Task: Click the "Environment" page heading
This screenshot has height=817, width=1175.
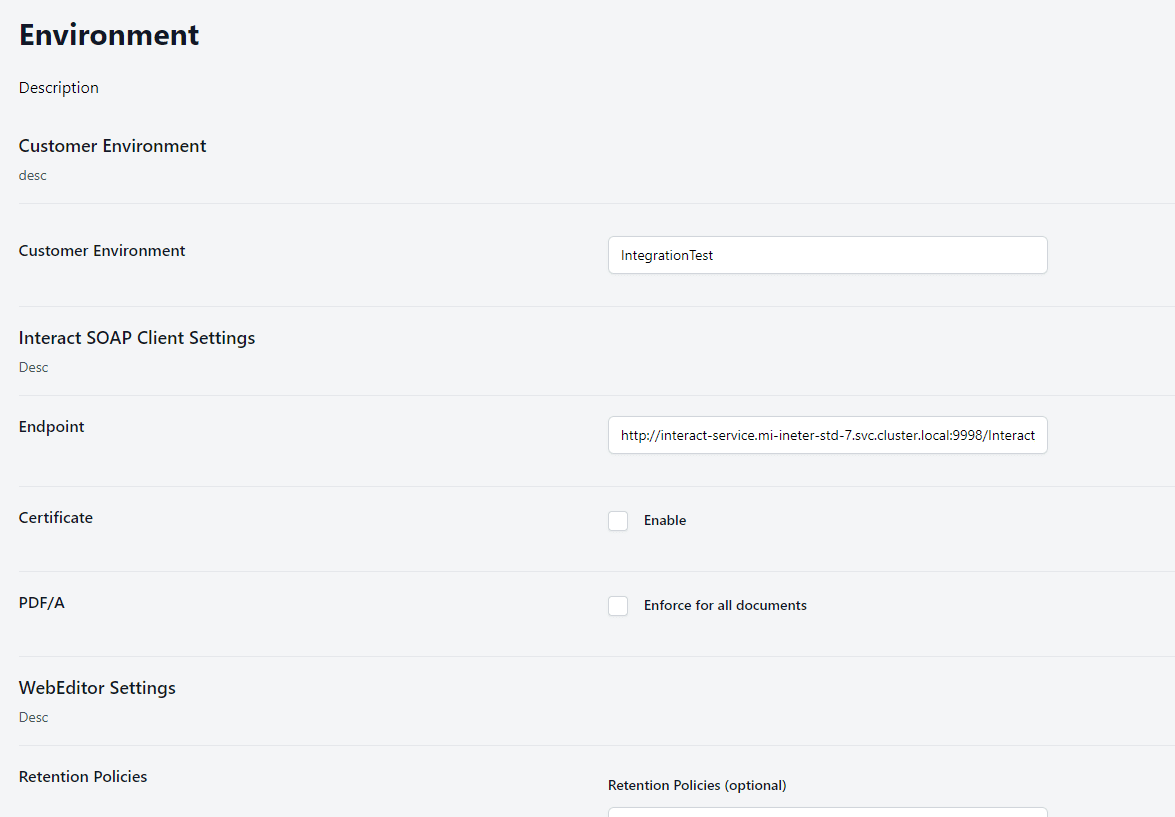Action: pyautogui.click(x=108, y=35)
